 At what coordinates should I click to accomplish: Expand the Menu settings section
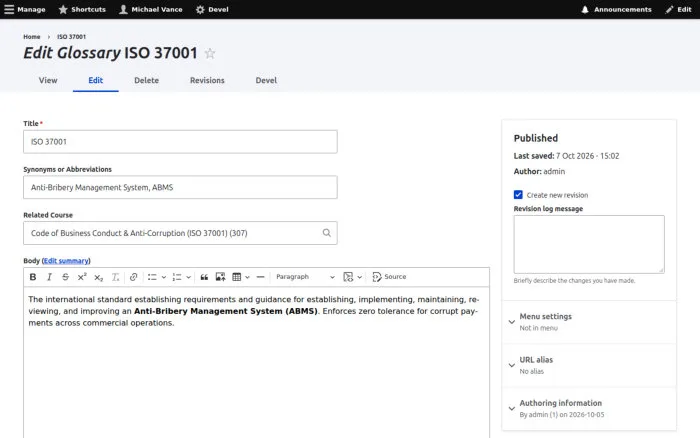click(x=589, y=321)
